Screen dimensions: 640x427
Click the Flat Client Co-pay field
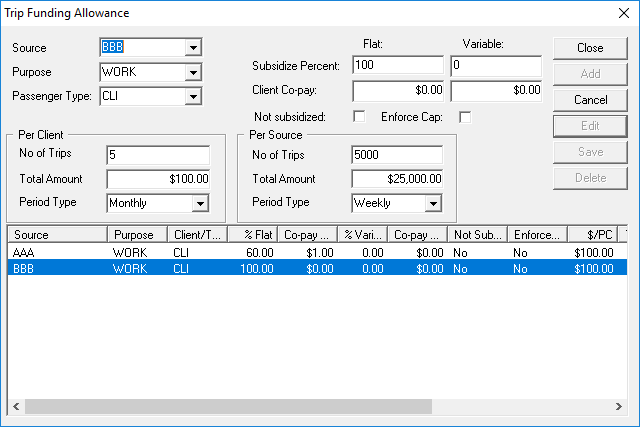pyautogui.click(x=398, y=90)
